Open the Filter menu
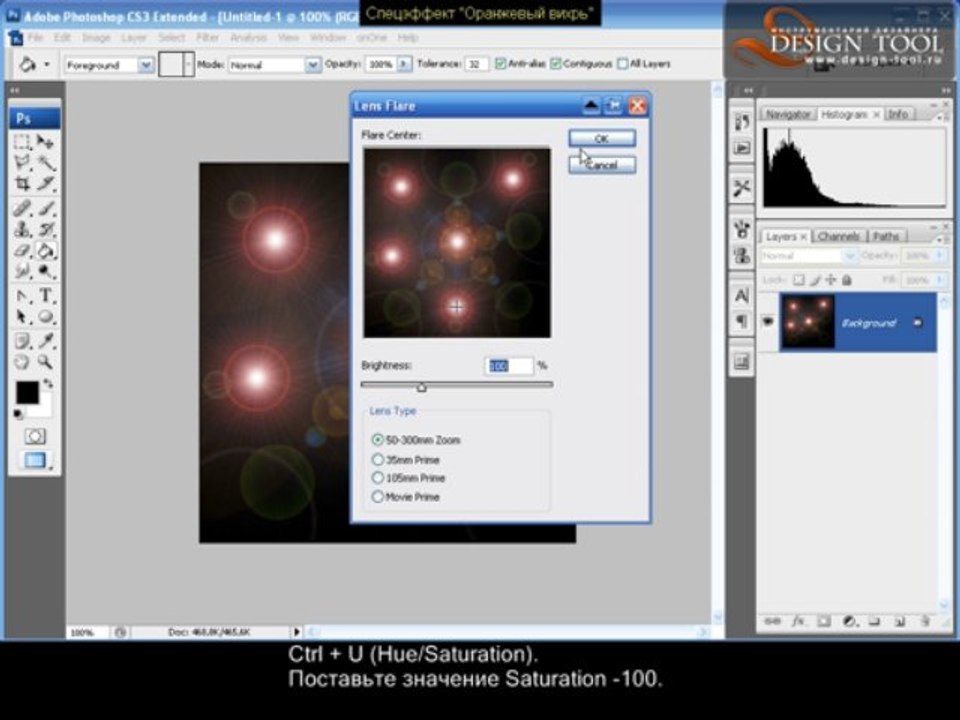960x720 pixels. (x=208, y=37)
